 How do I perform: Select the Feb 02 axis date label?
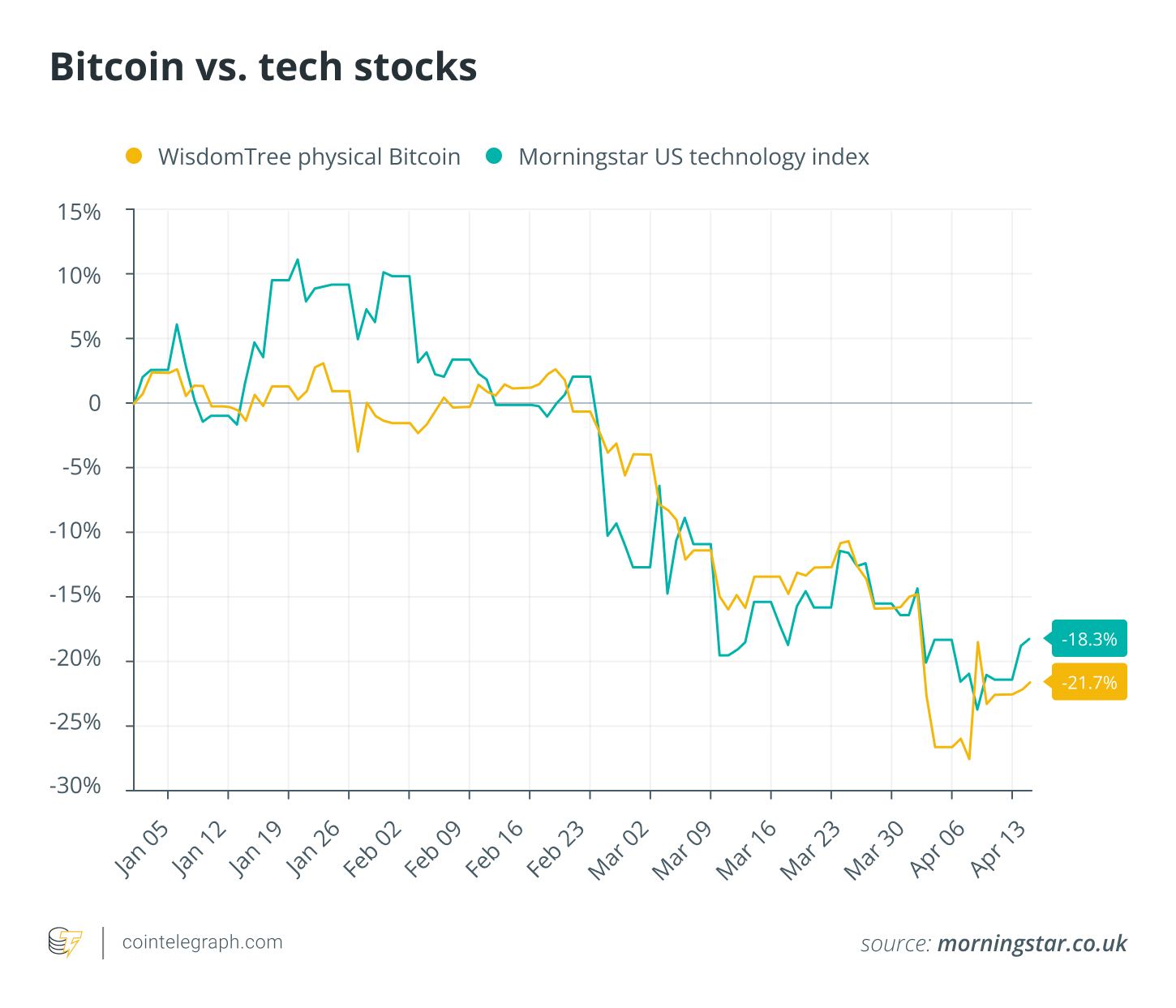pos(373,848)
